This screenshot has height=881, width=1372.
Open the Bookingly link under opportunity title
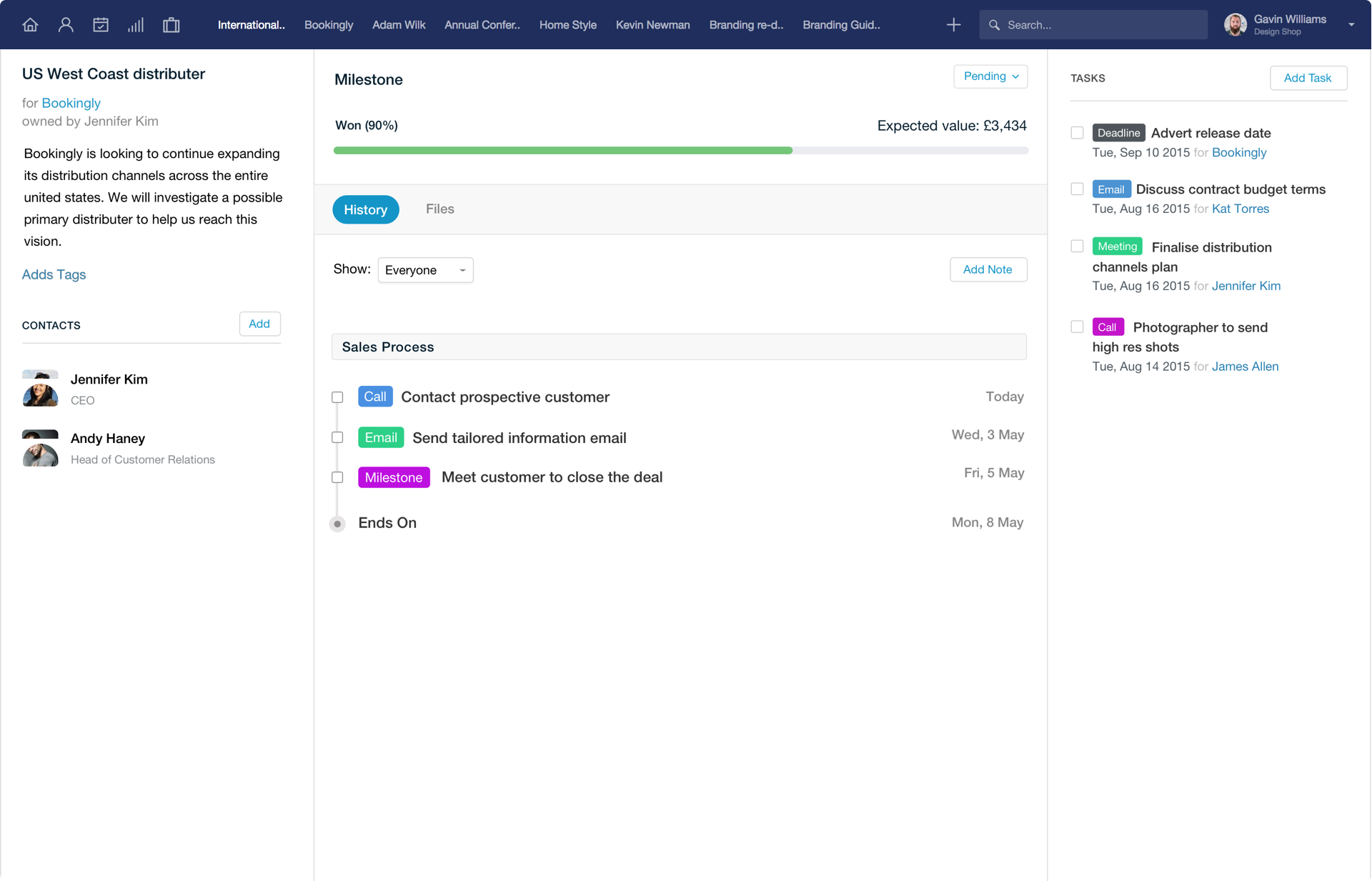point(71,103)
